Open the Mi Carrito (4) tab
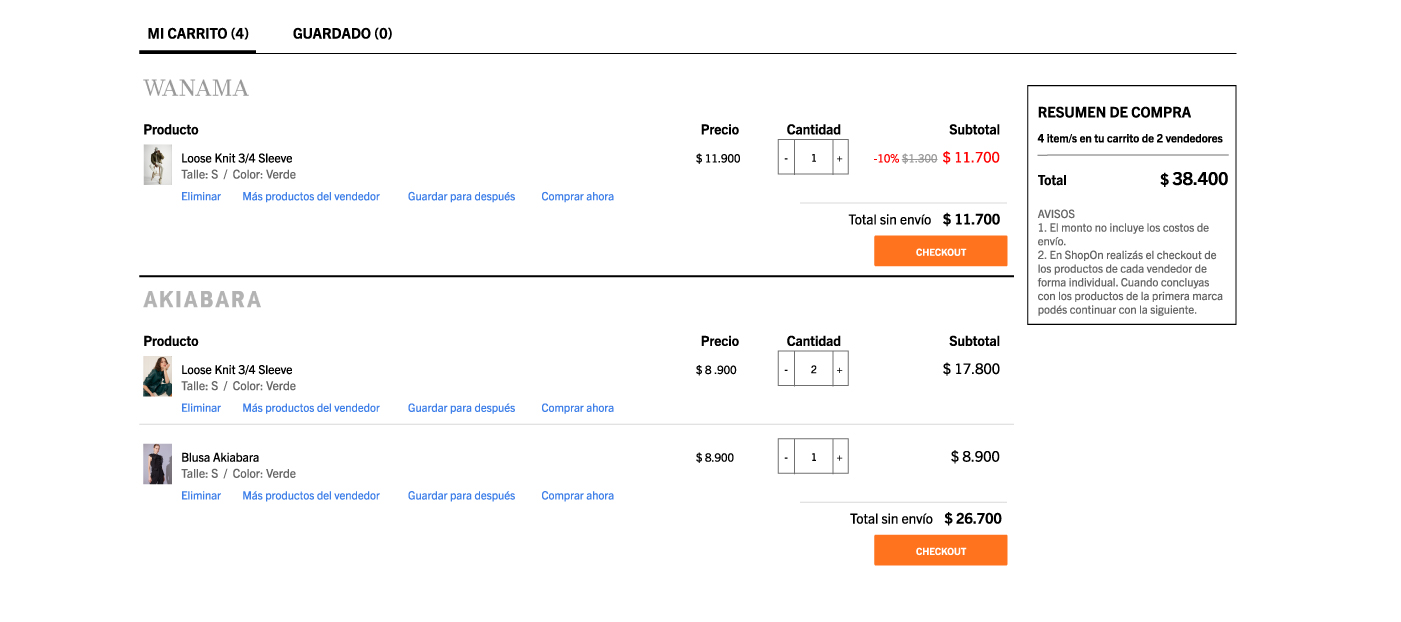The width and height of the screenshot is (1401, 622). (198, 34)
